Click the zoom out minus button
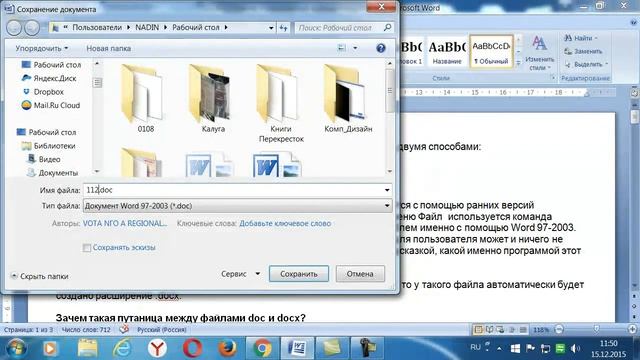This screenshot has height=360, width=640. pos(560,329)
